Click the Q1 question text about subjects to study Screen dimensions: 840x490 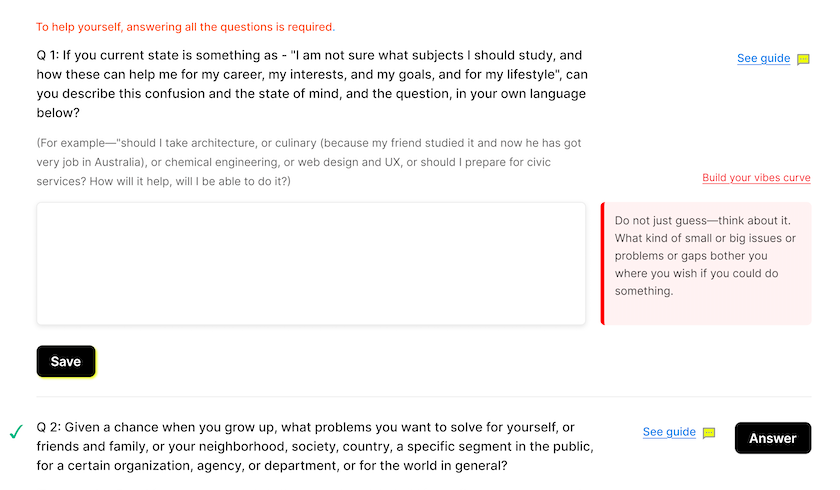(312, 84)
